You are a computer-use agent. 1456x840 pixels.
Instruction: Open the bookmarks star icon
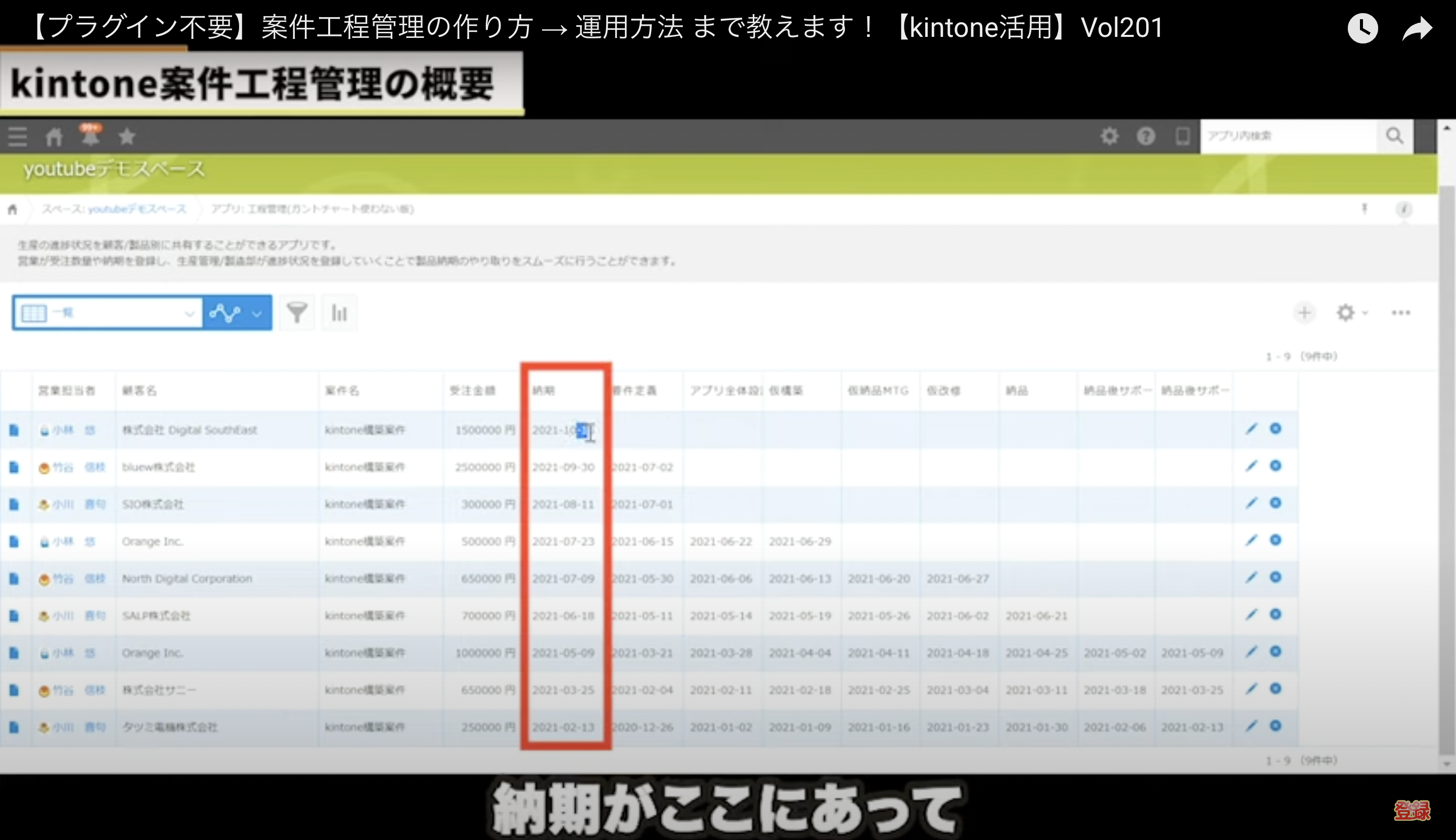click(x=127, y=137)
